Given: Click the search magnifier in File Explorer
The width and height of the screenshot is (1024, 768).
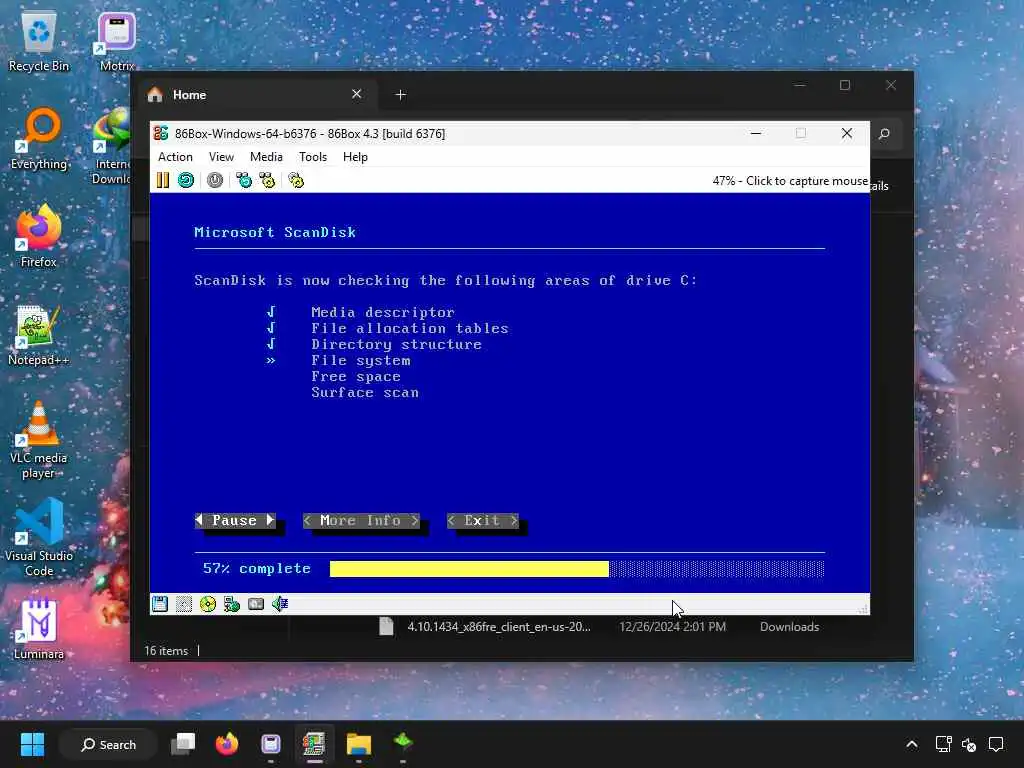Looking at the screenshot, I should (884, 134).
